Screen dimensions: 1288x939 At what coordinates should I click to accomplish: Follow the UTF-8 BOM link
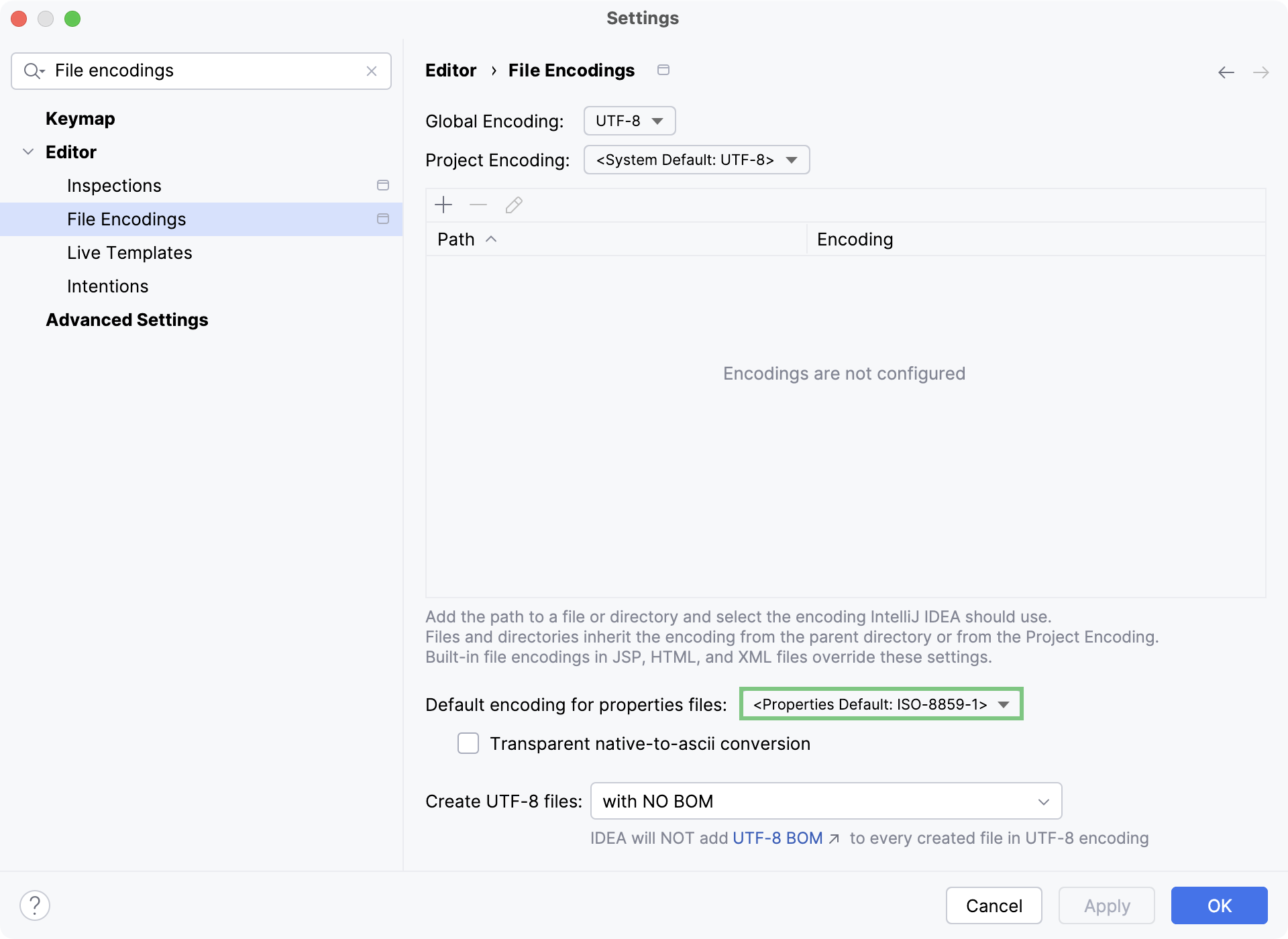(776, 838)
